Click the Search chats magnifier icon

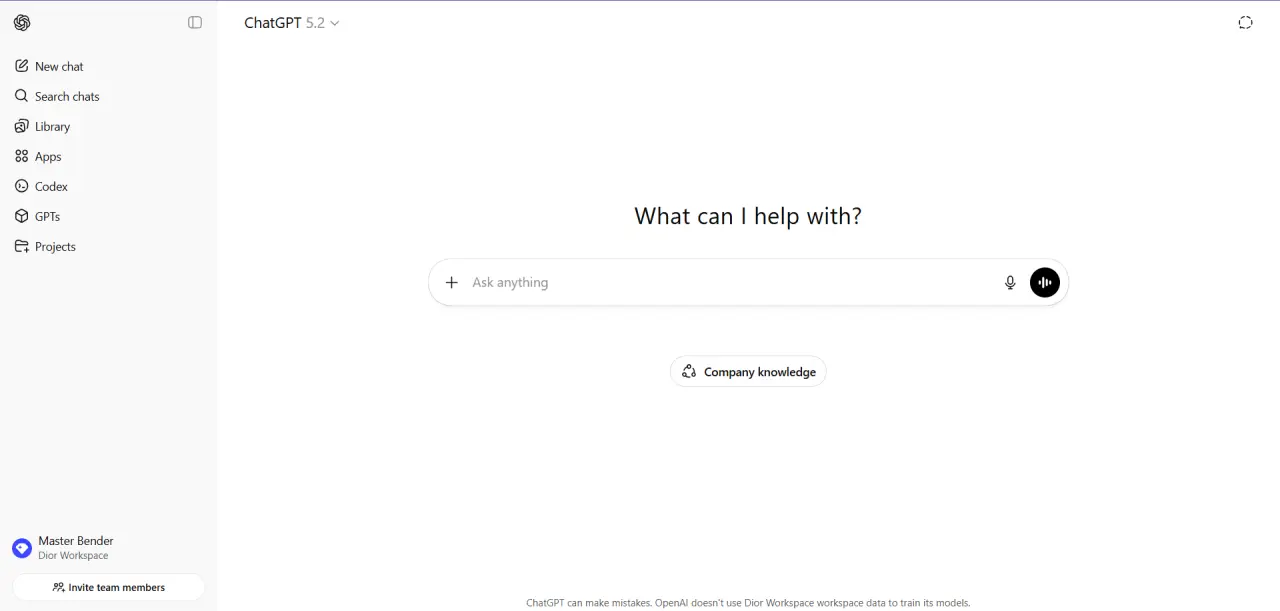click(x=22, y=96)
